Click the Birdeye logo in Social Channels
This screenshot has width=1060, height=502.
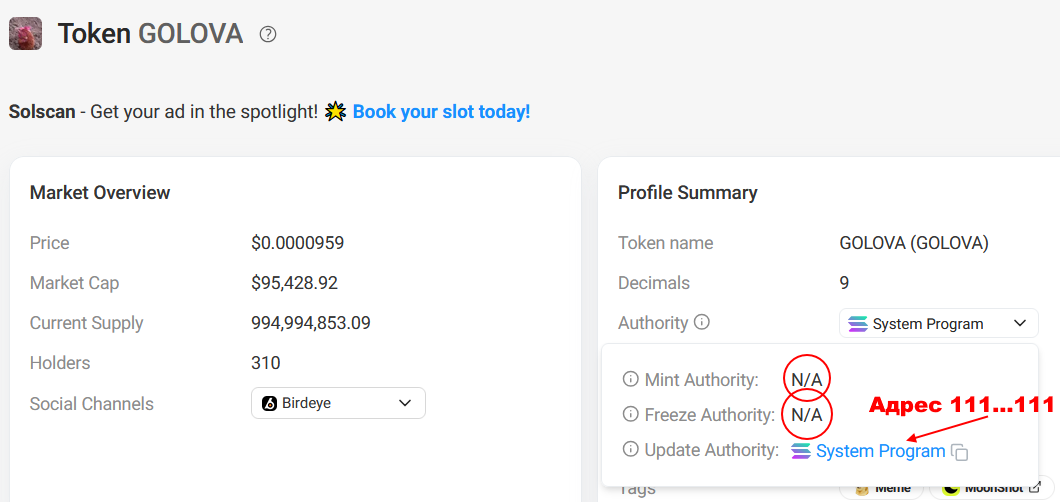(x=269, y=403)
